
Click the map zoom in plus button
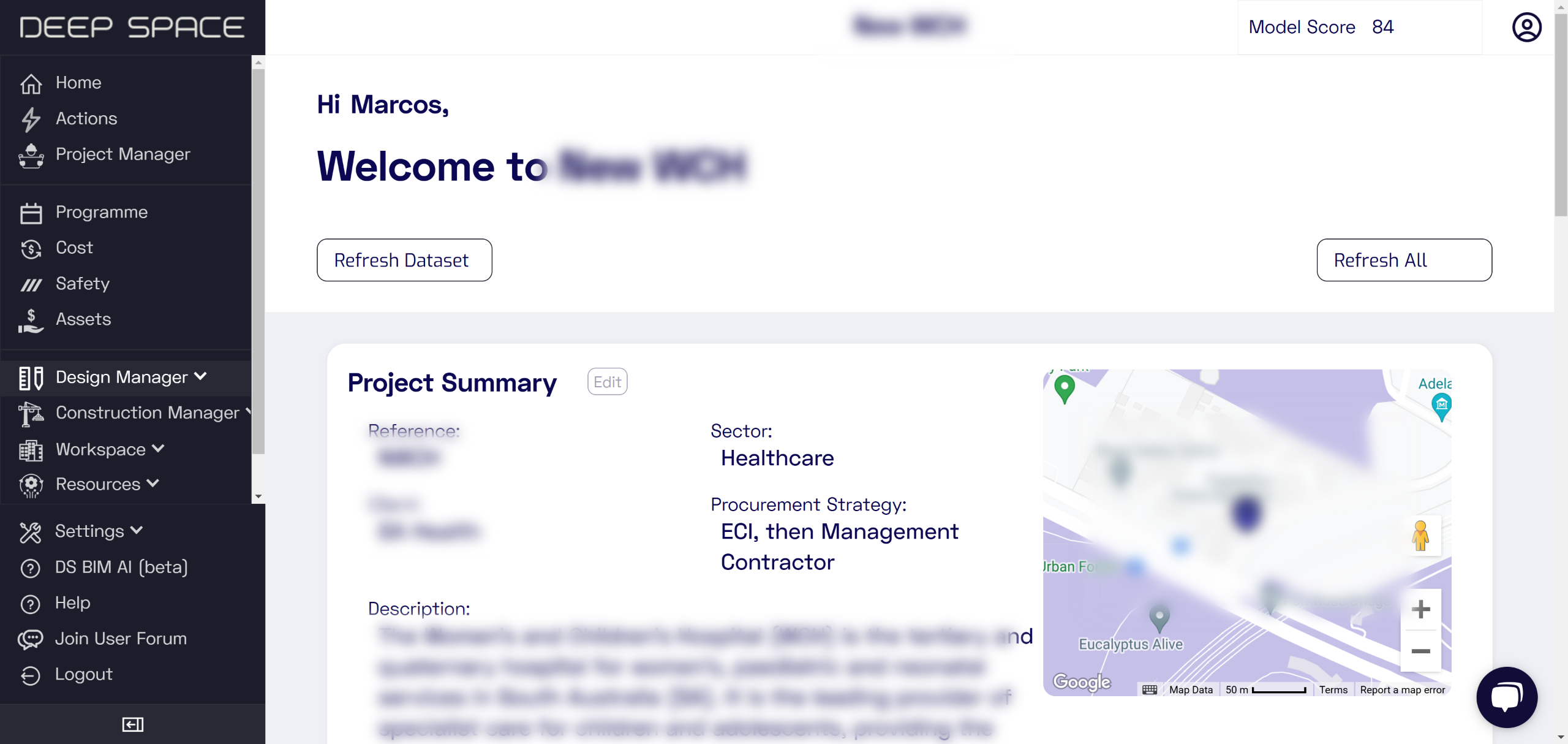click(1420, 609)
